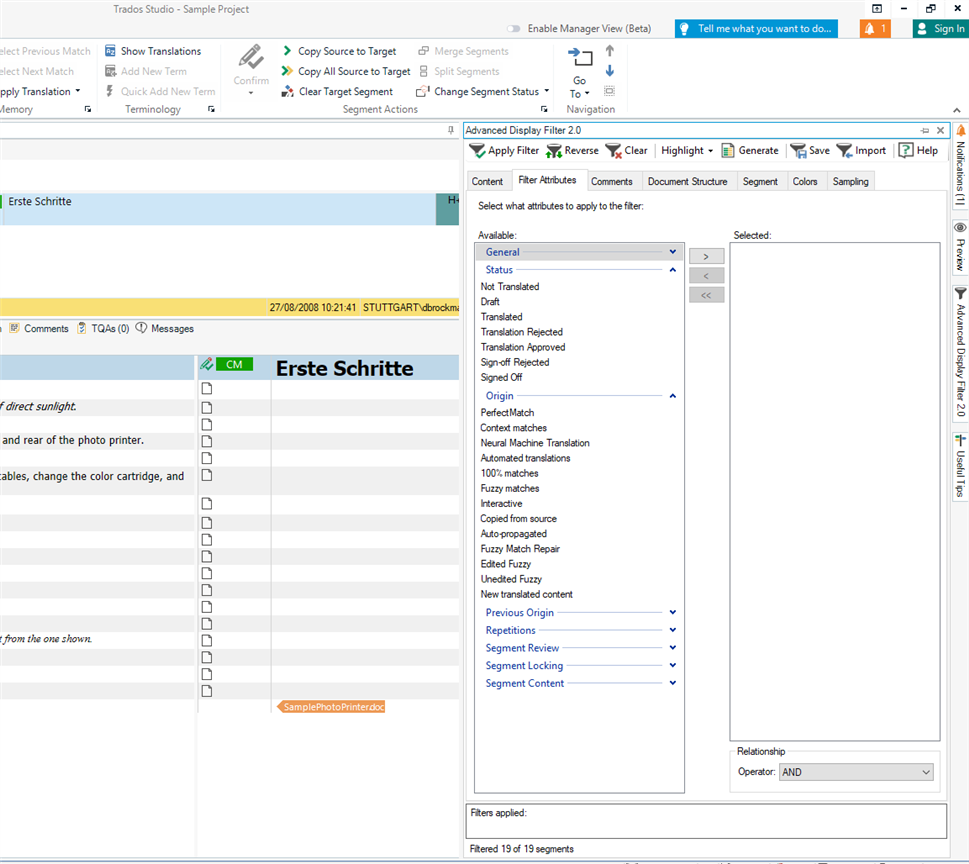Viewport: 969px width, 864px height.
Task: Click the Confirm pencil icon
Action: pos(251,57)
